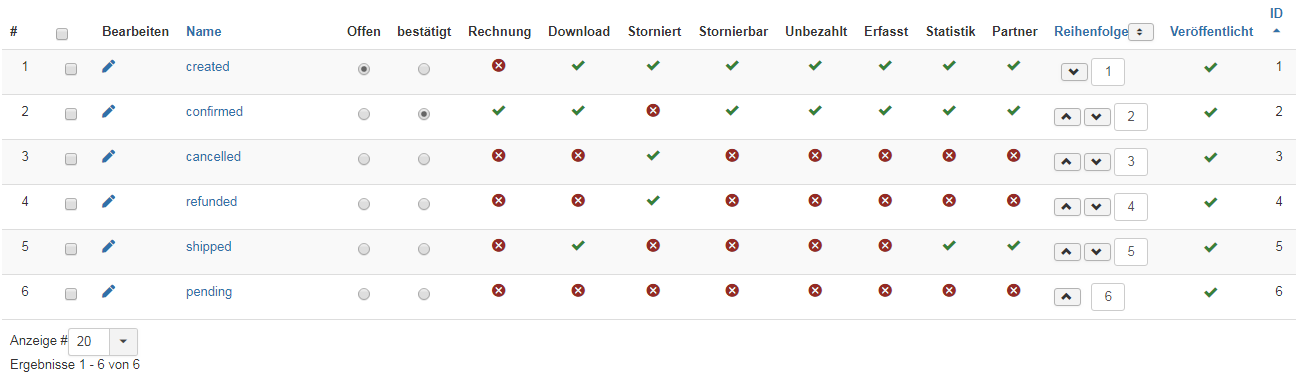This screenshot has height=383, width=1304.
Task: Click the pencil icon for 'shipped' row
Action: [x=109, y=247]
